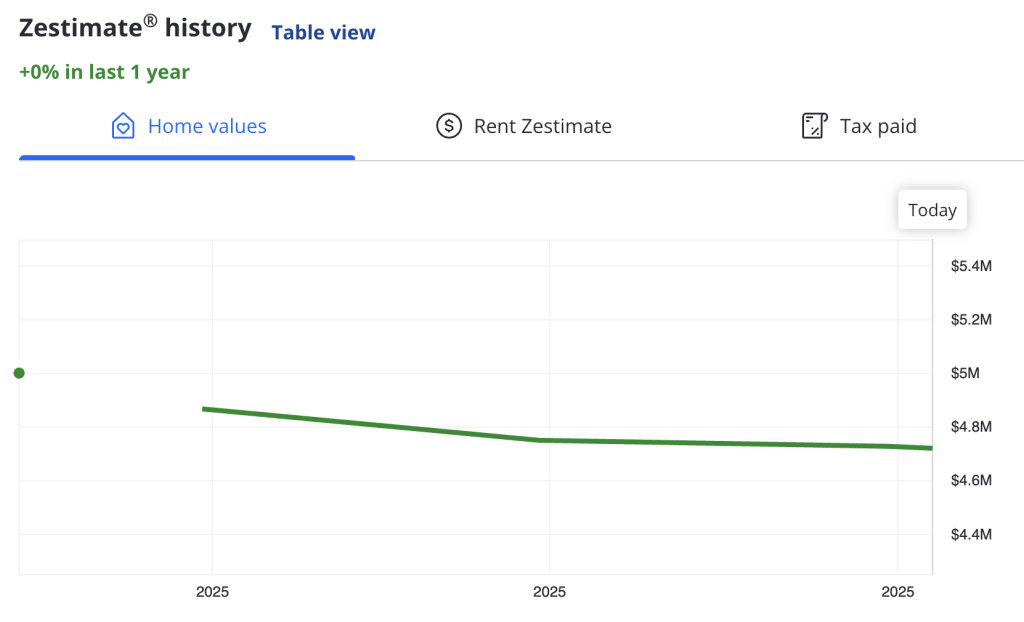Click the dollar-circle icon for Rent Zestimate
The height and width of the screenshot is (622, 1024).
point(449,126)
